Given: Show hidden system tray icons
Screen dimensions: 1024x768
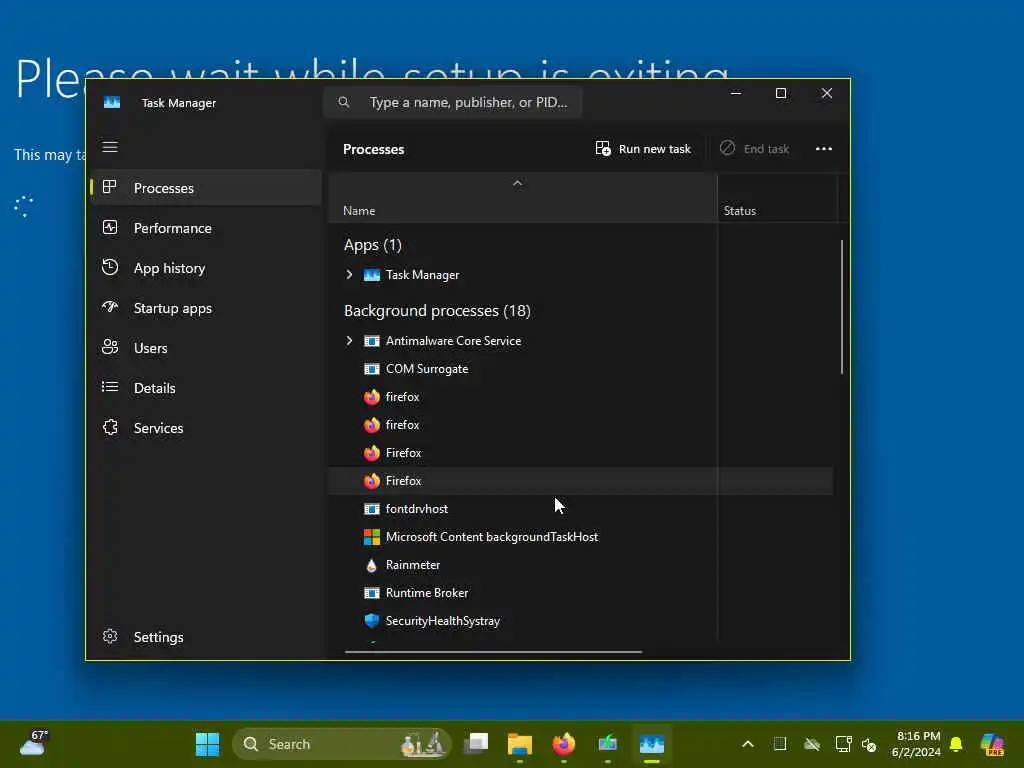Looking at the screenshot, I should [x=748, y=744].
